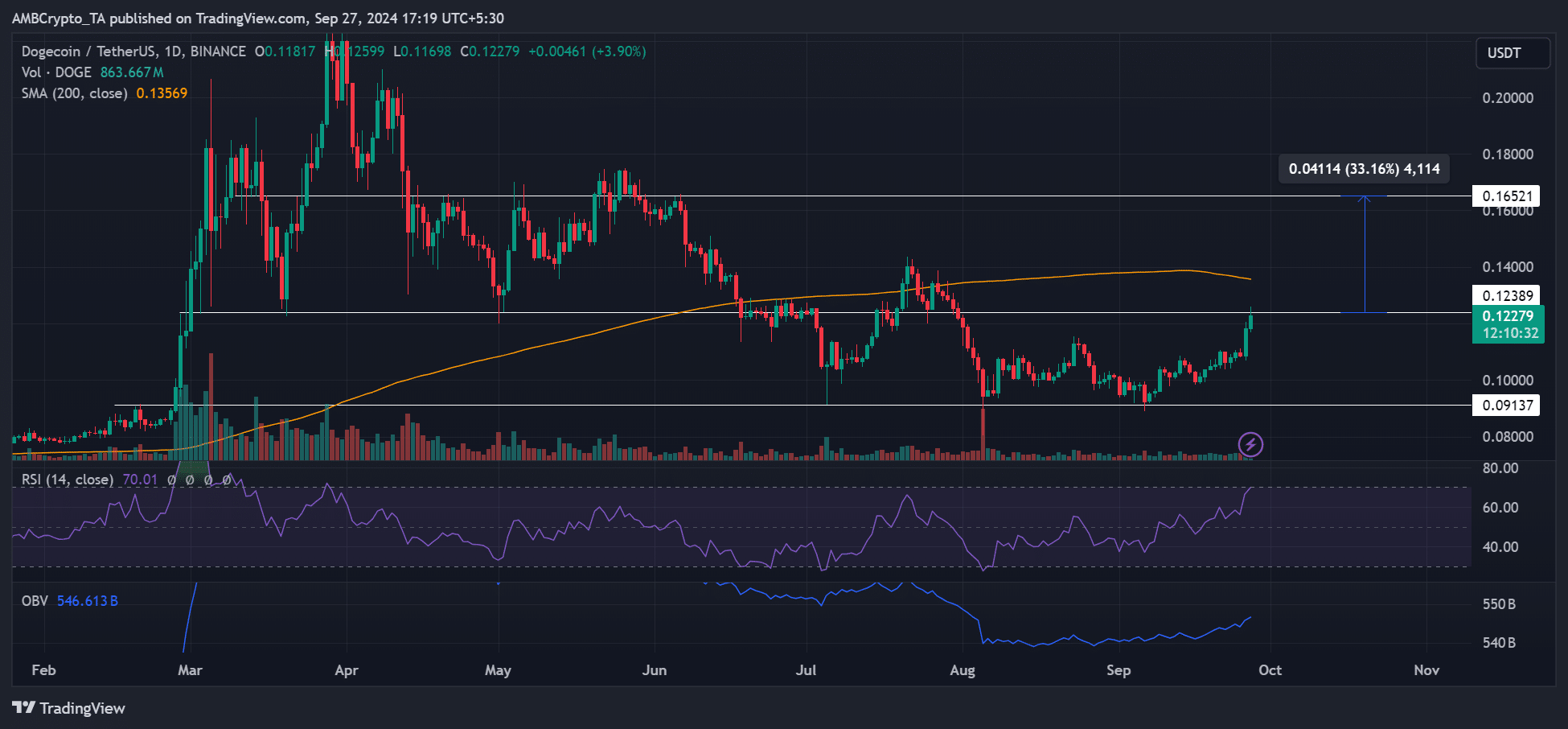1568x729 pixels.
Task: Open the USDT currency selector
Action: click(1512, 53)
